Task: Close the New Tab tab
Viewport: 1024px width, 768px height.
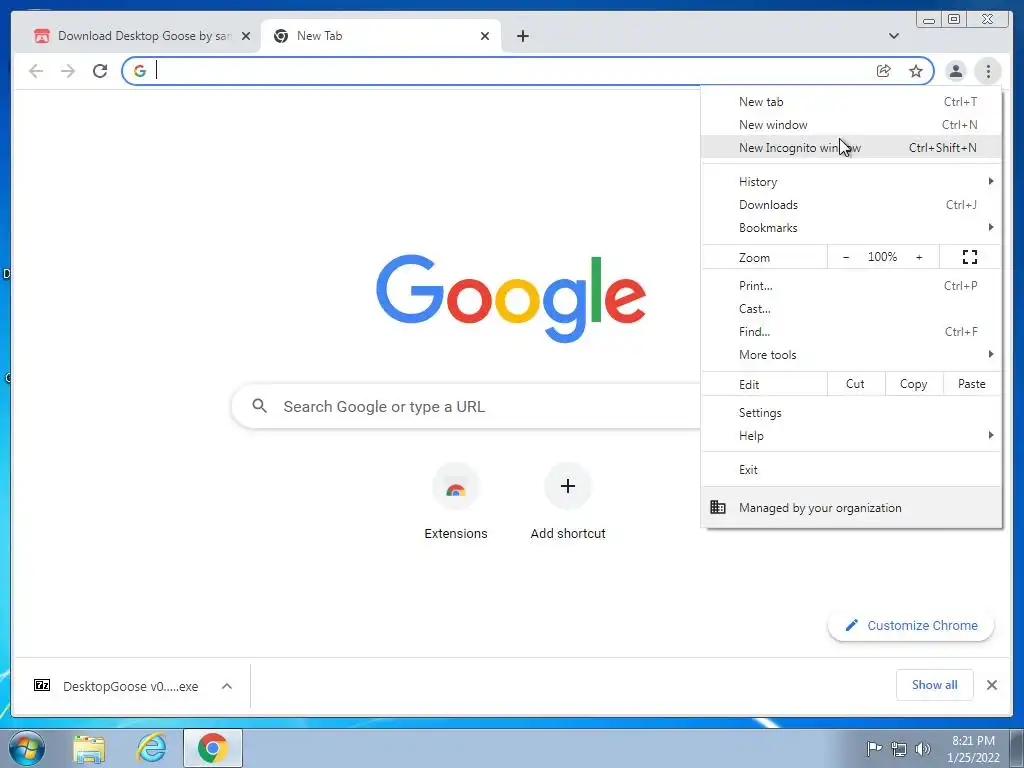Action: pyautogui.click(x=485, y=36)
